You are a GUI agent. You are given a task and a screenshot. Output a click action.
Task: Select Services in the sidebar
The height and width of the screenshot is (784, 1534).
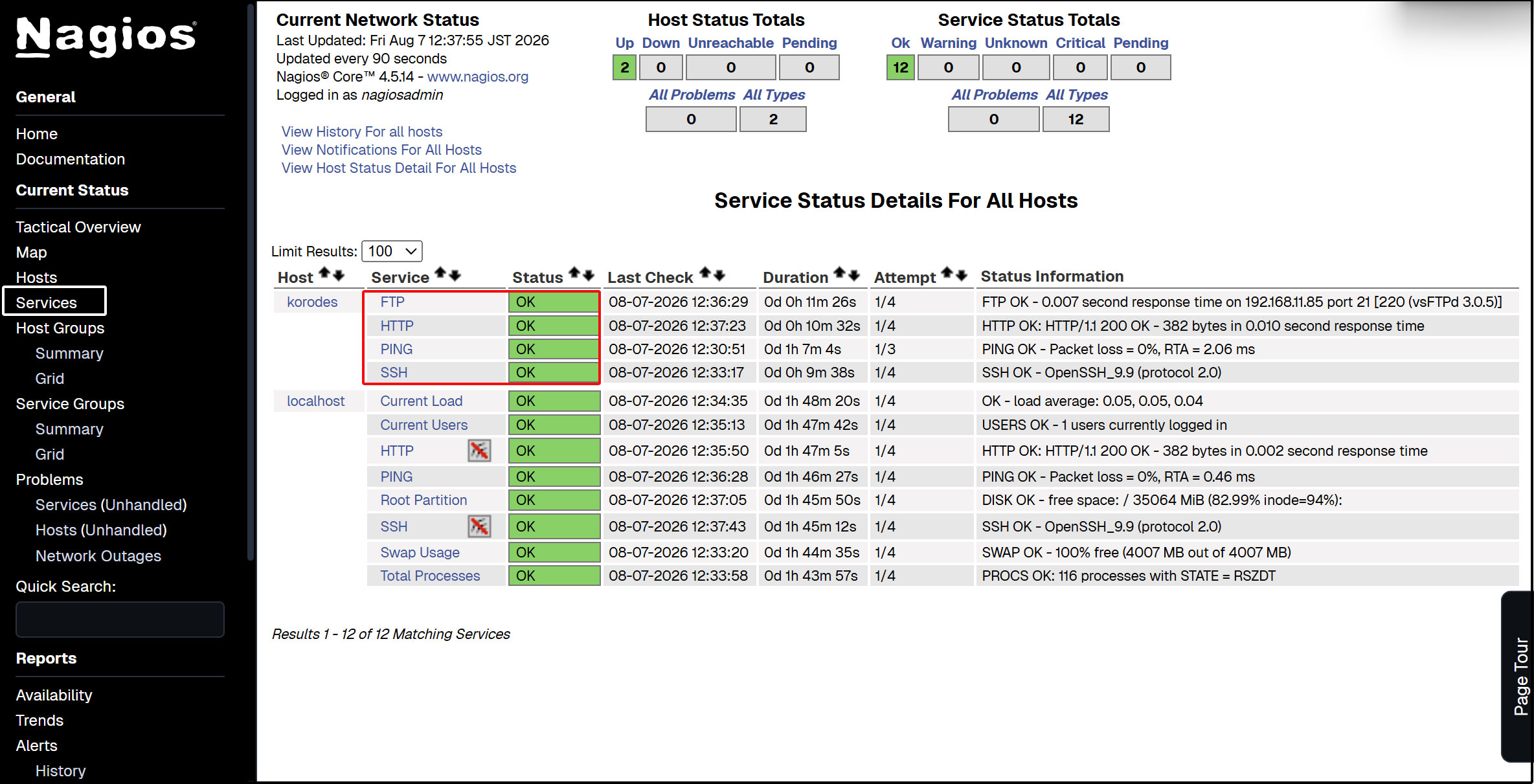click(x=47, y=303)
